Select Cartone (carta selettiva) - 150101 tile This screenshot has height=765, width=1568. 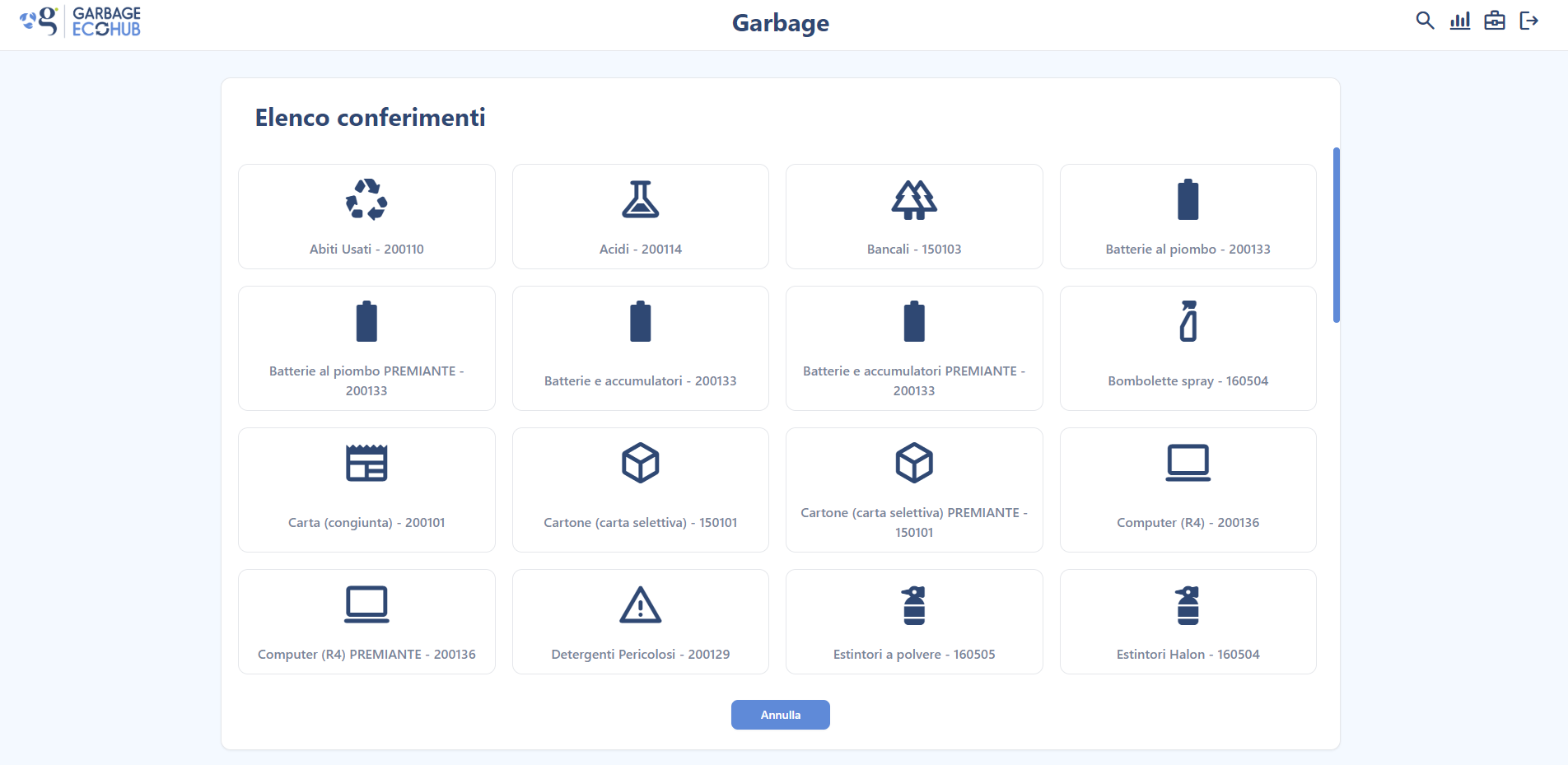(641, 490)
